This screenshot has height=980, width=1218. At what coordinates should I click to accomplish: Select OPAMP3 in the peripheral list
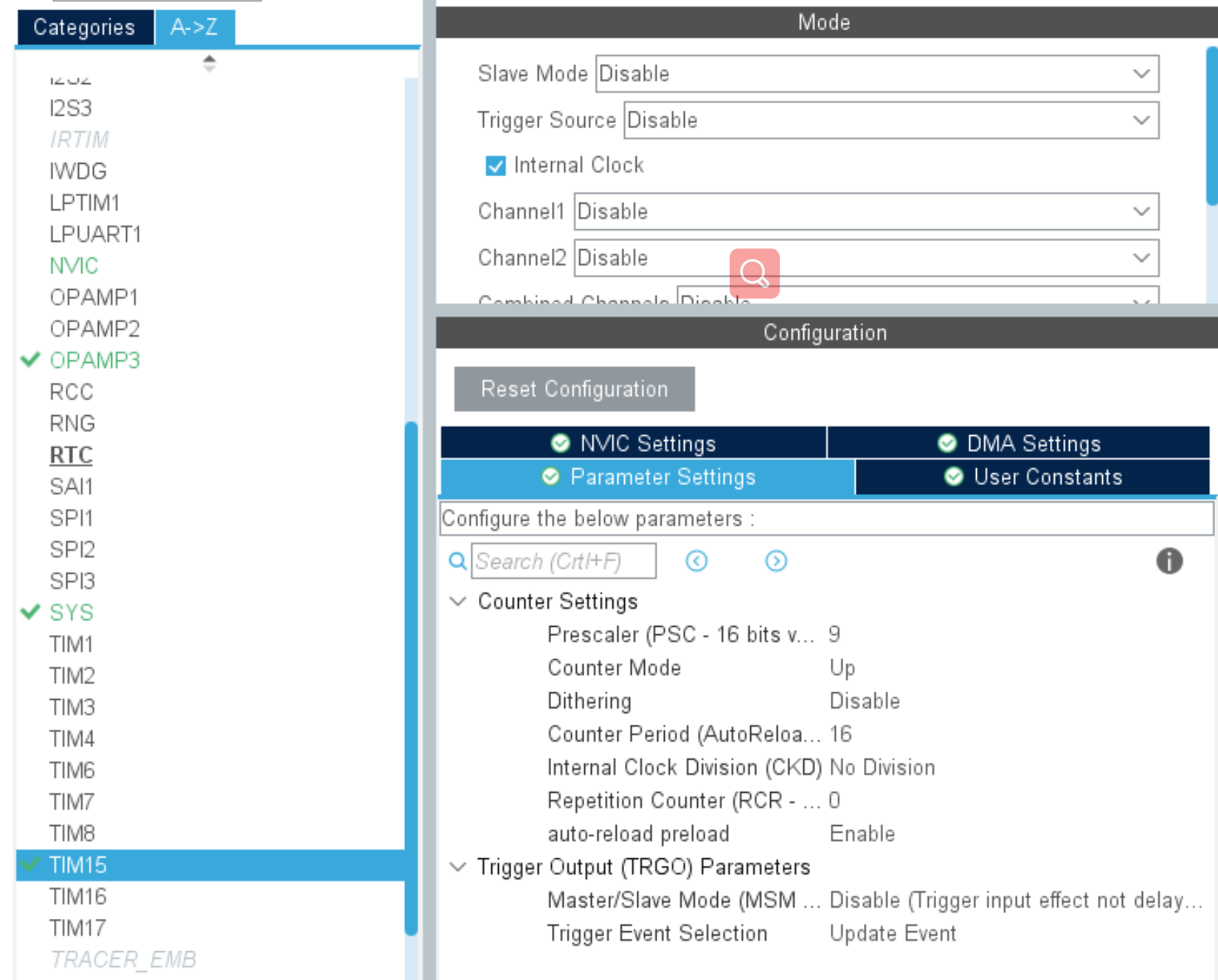tap(94, 361)
